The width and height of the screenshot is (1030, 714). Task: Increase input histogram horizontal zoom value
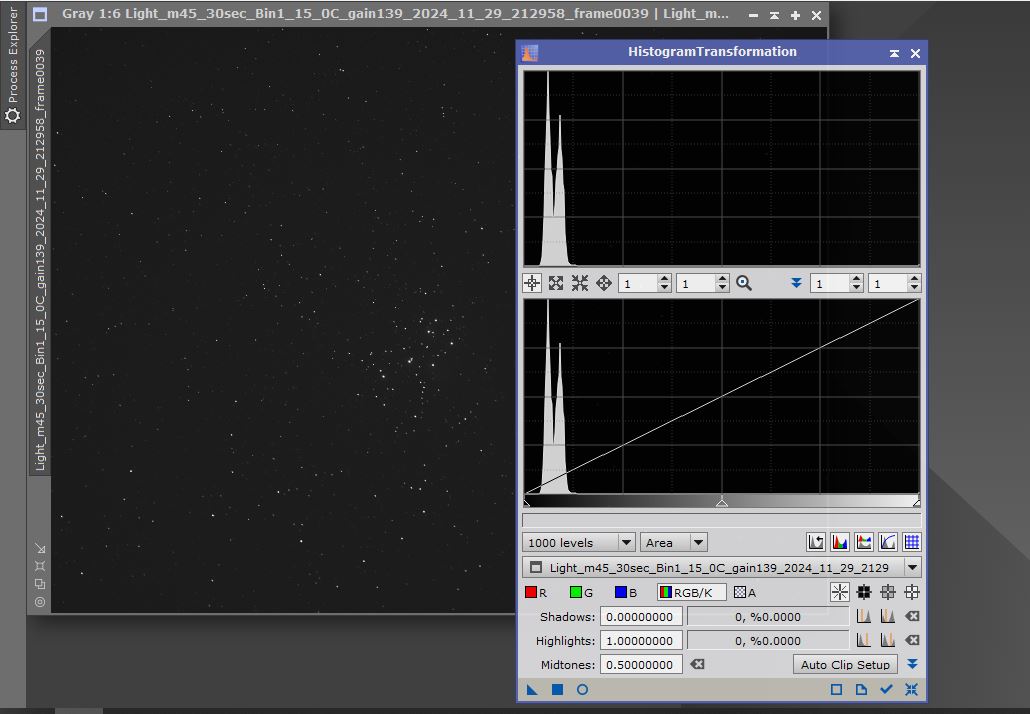point(664,279)
